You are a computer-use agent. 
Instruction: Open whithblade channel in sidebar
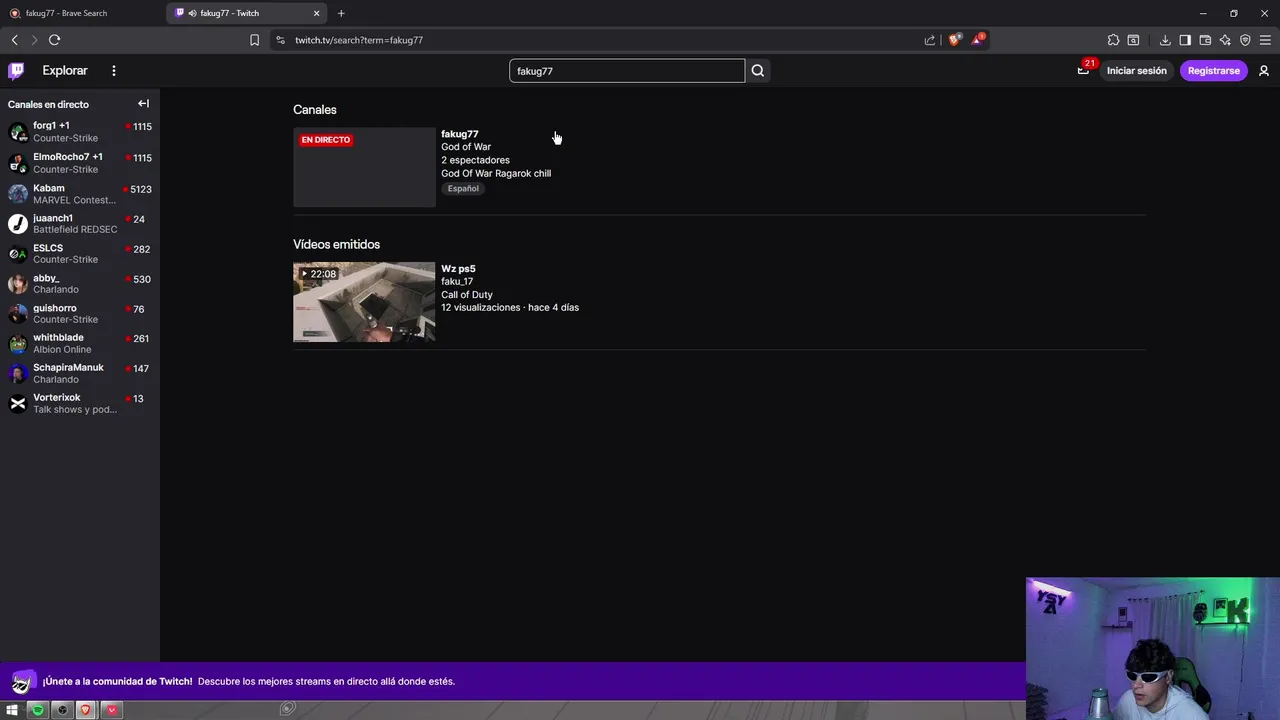point(80,343)
